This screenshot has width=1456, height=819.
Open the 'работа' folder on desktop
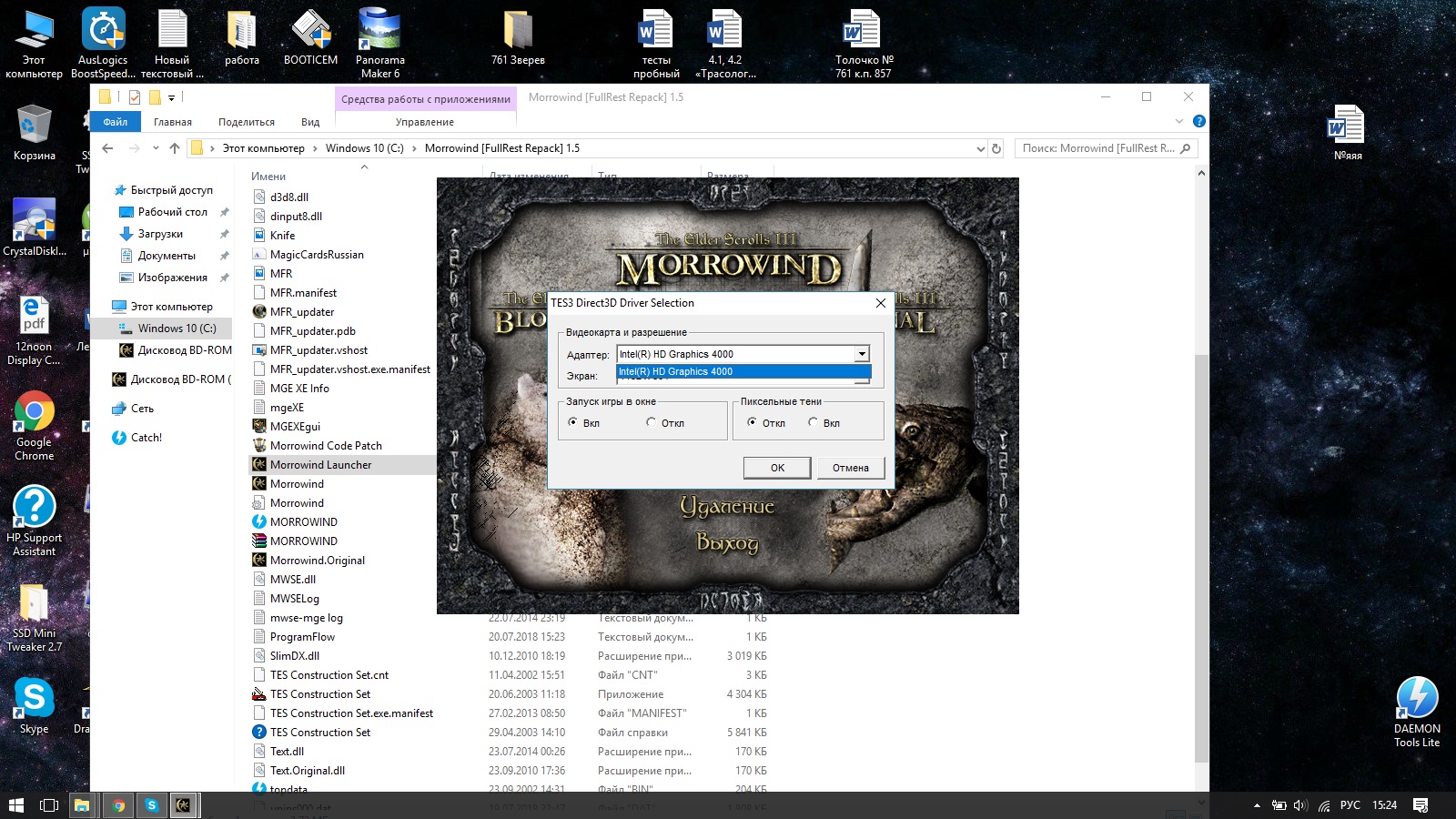pos(242,36)
